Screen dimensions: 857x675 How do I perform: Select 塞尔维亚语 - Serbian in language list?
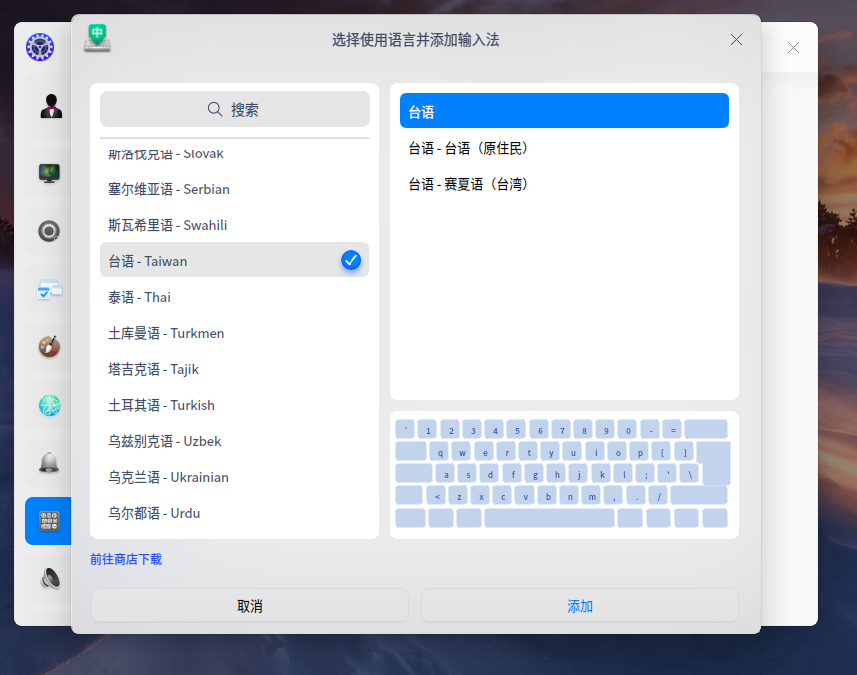point(234,189)
